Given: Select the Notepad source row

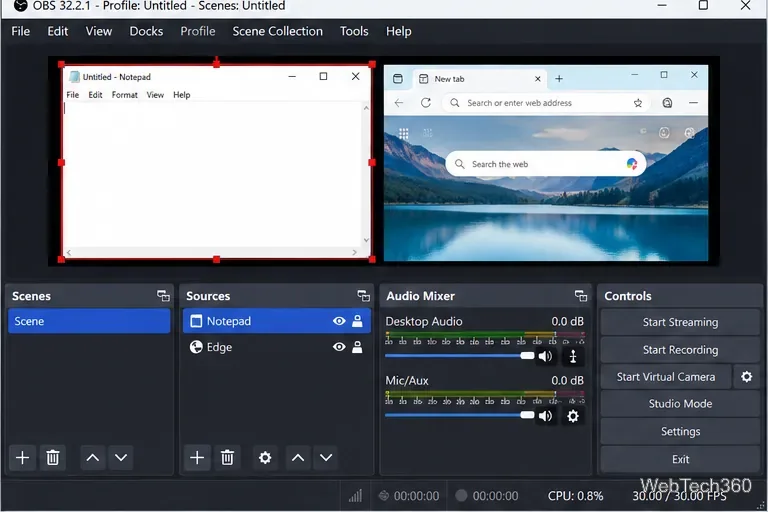Looking at the screenshot, I should (x=277, y=321).
